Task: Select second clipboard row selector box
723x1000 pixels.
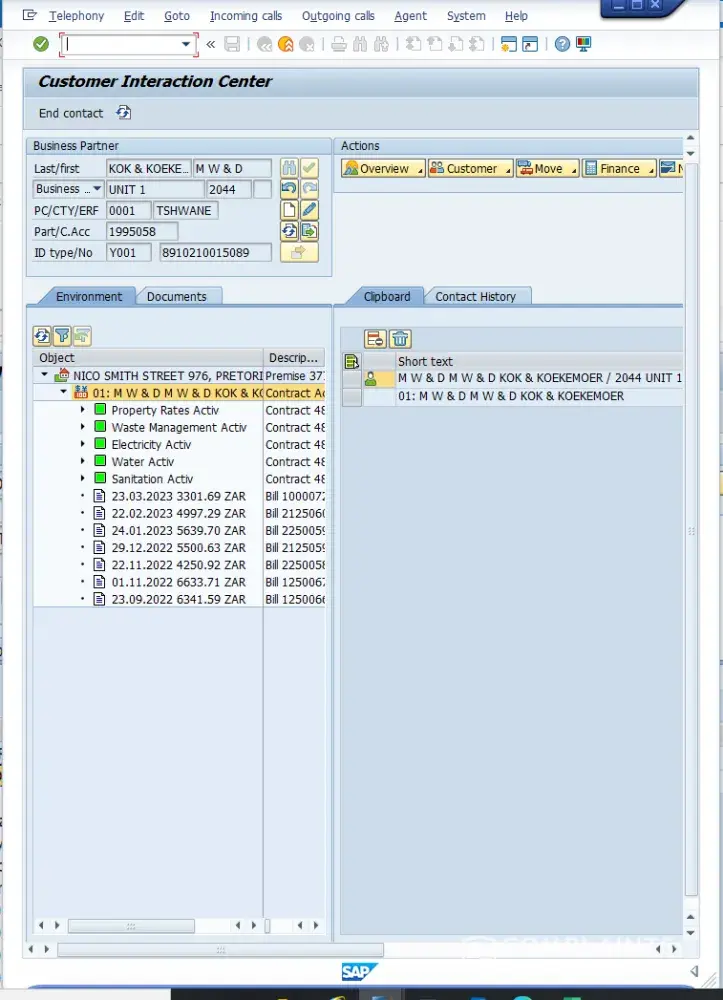Action: 352,397
